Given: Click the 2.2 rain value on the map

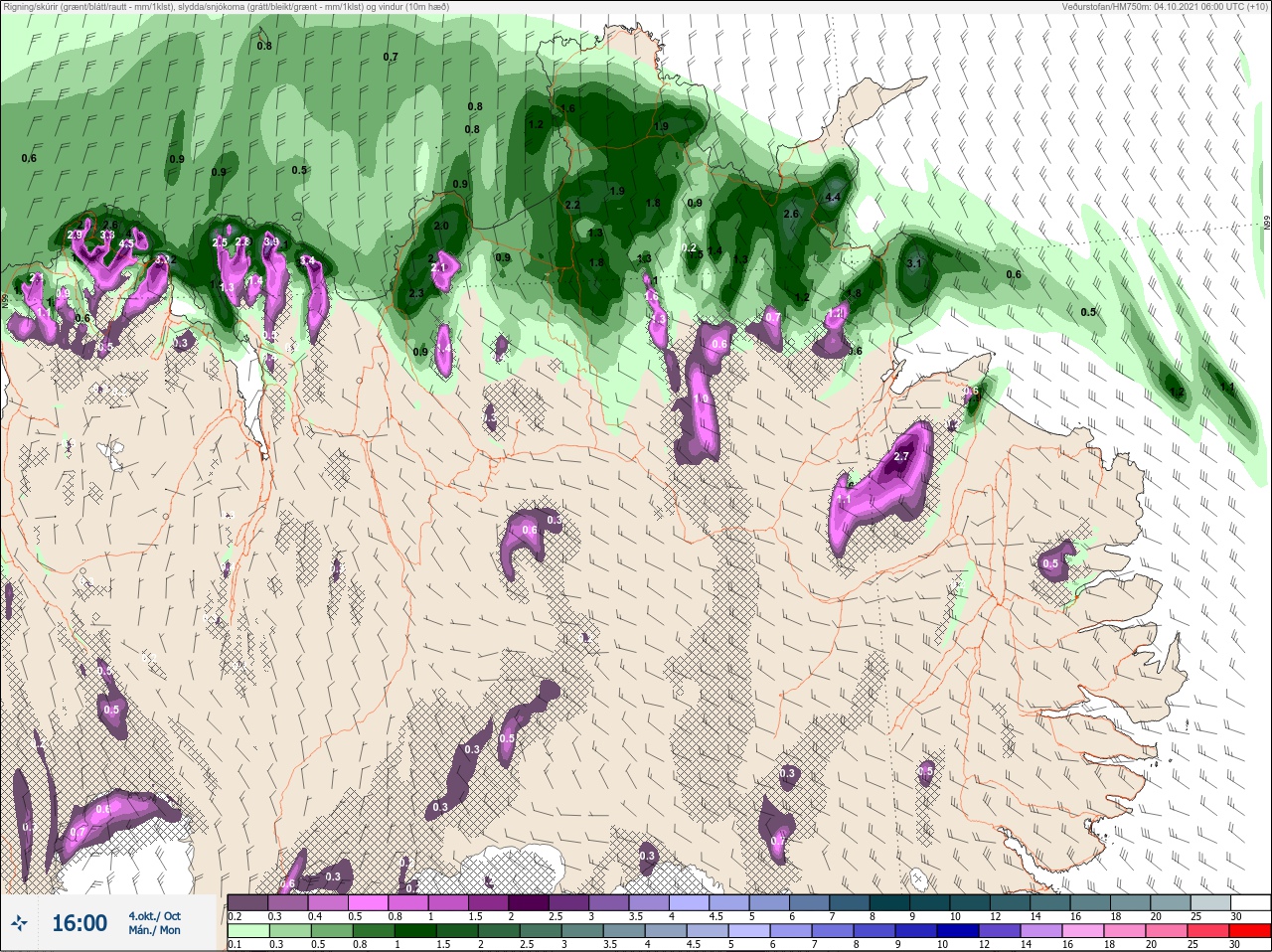Looking at the screenshot, I should tap(572, 205).
